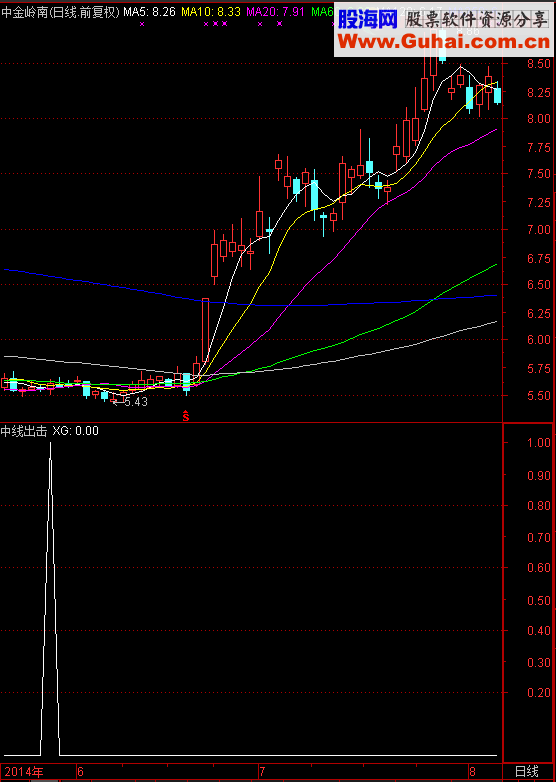Click the XG: 0.00 indicator value
The image size is (556, 782).
[x=76, y=431]
